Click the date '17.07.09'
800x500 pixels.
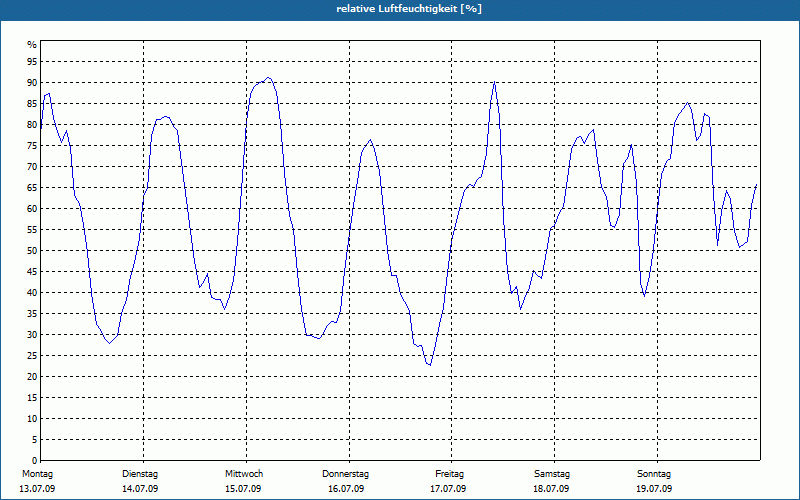pos(448,489)
